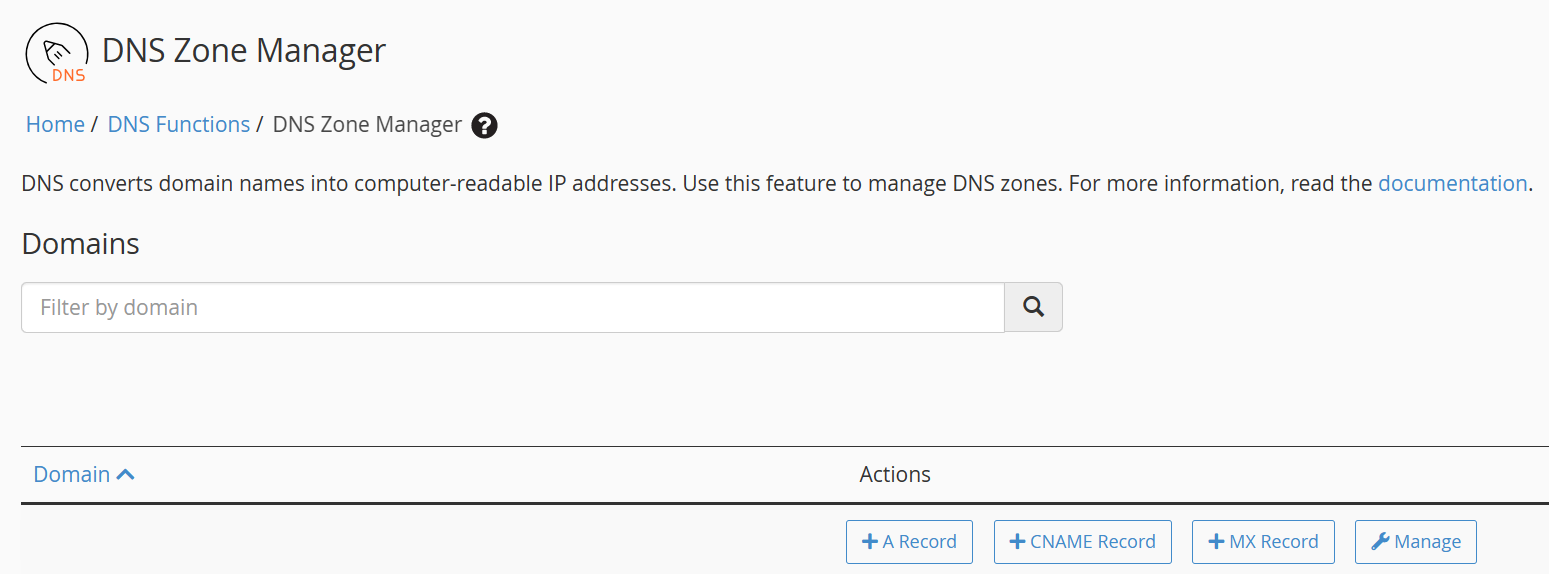Click the Actions column header
Viewport: 1549px width, 574px height.
coord(895,474)
